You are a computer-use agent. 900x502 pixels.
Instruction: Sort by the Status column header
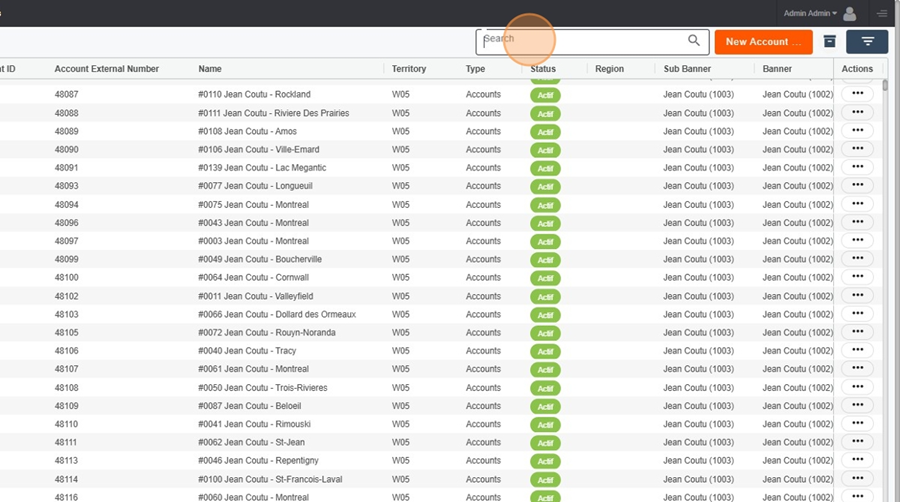(x=543, y=69)
